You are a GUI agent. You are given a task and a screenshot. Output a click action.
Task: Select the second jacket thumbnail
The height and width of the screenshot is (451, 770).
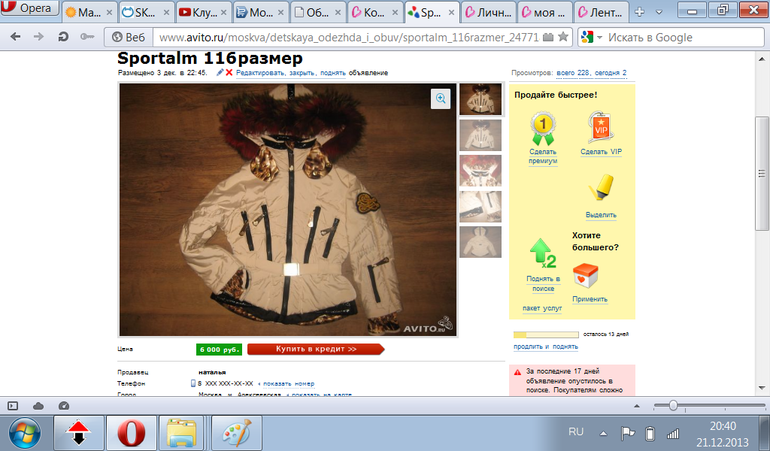pyautogui.click(x=481, y=135)
